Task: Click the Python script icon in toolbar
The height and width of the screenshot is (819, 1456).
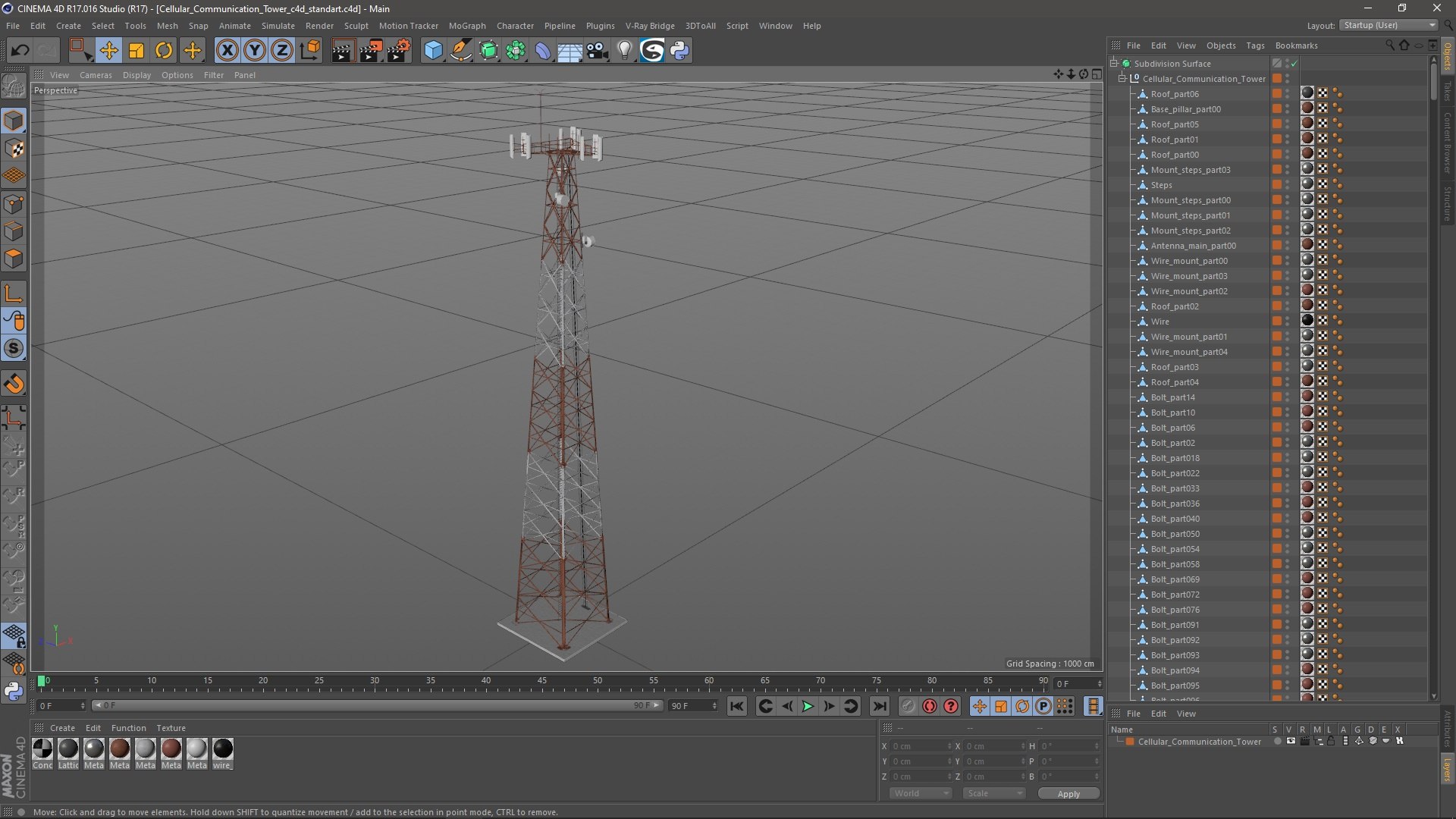Action: pyautogui.click(x=679, y=51)
